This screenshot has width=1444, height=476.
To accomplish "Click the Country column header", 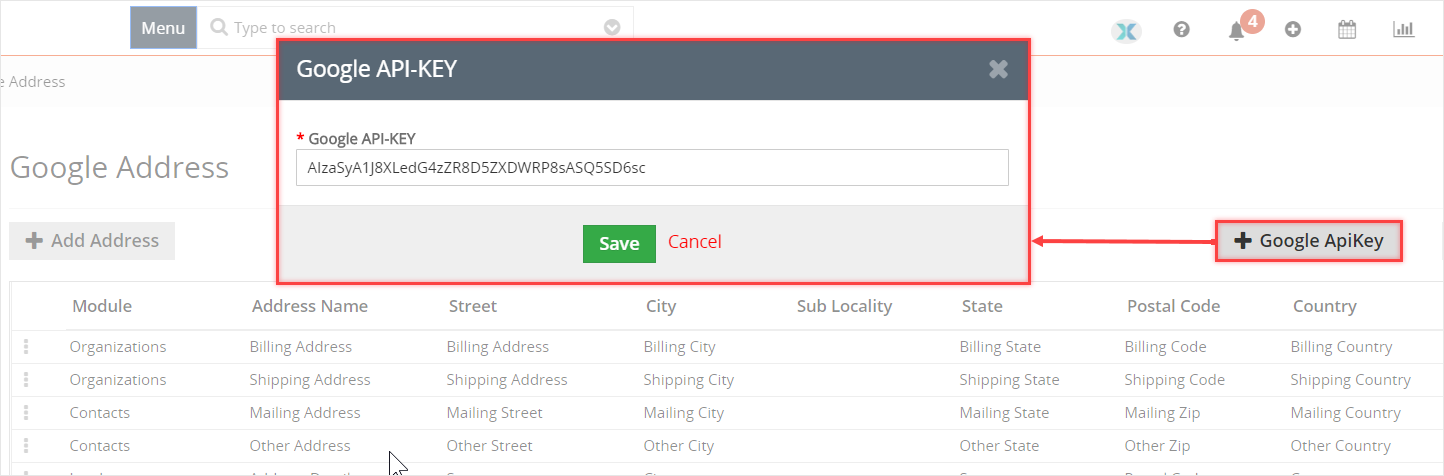I will 1325,306.
